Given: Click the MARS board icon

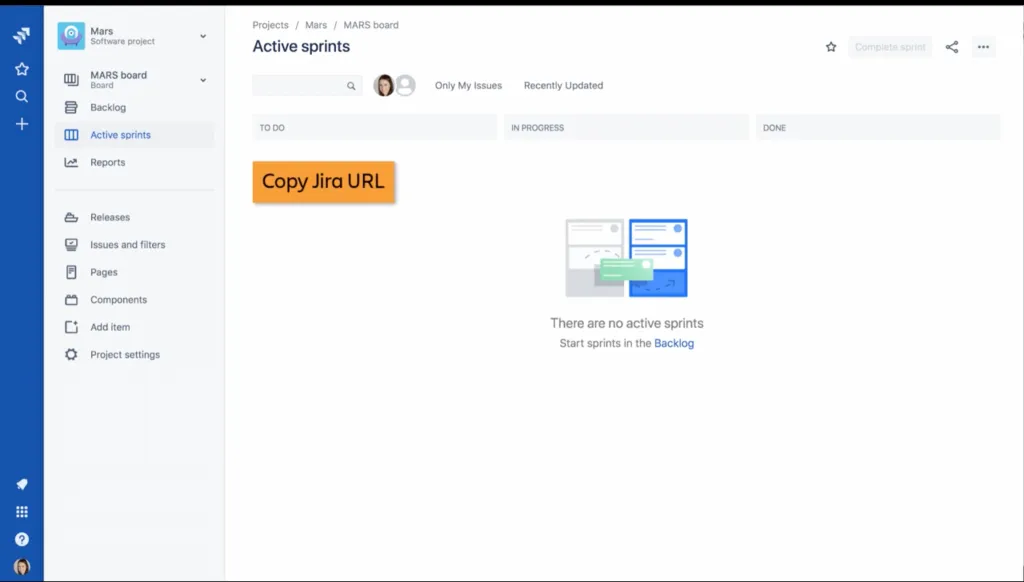Looking at the screenshot, I should pyautogui.click(x=71, y=80).
